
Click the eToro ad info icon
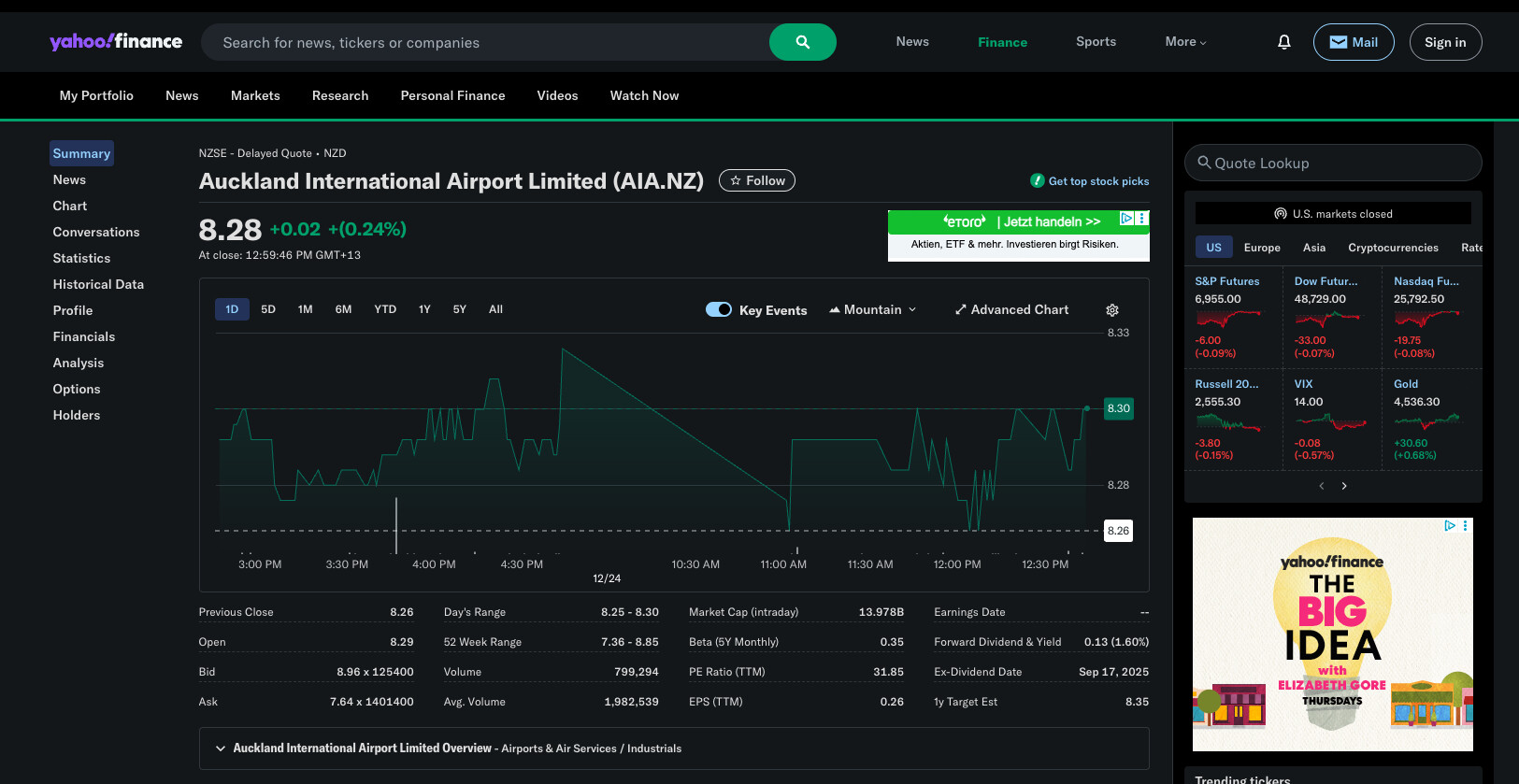click(x=1126, y=219)
